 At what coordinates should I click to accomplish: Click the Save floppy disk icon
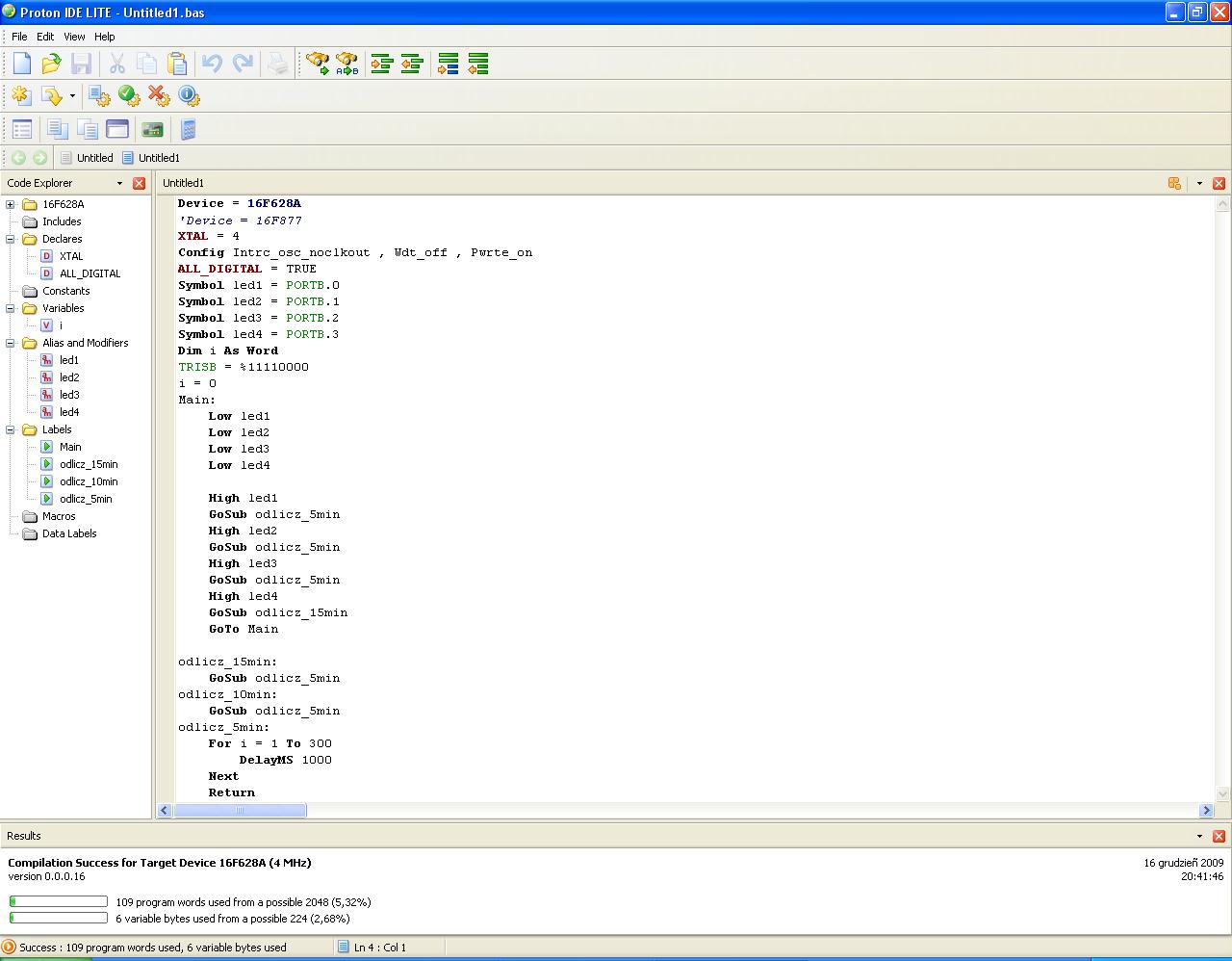81,64
